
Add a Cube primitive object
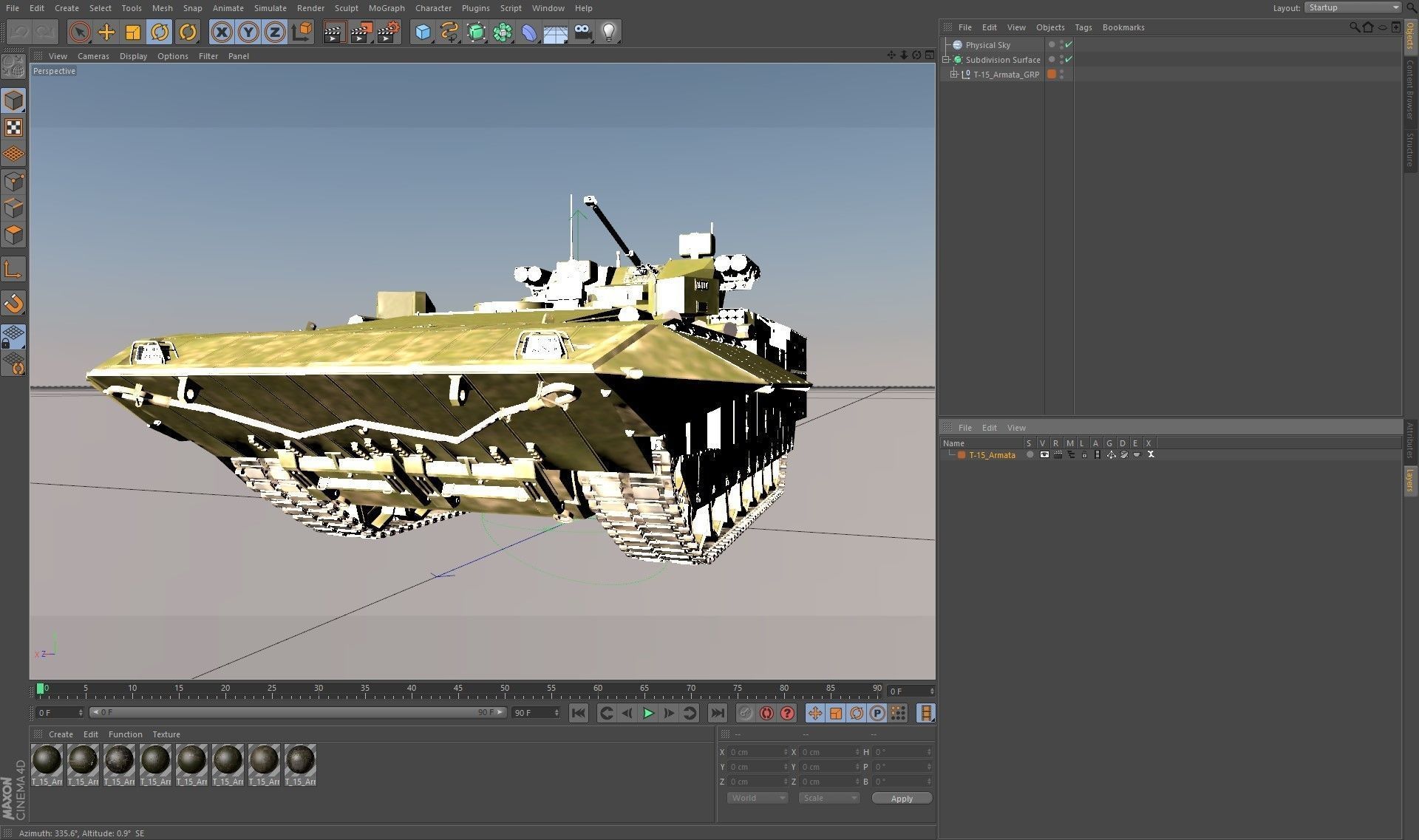tap(423, 32)
